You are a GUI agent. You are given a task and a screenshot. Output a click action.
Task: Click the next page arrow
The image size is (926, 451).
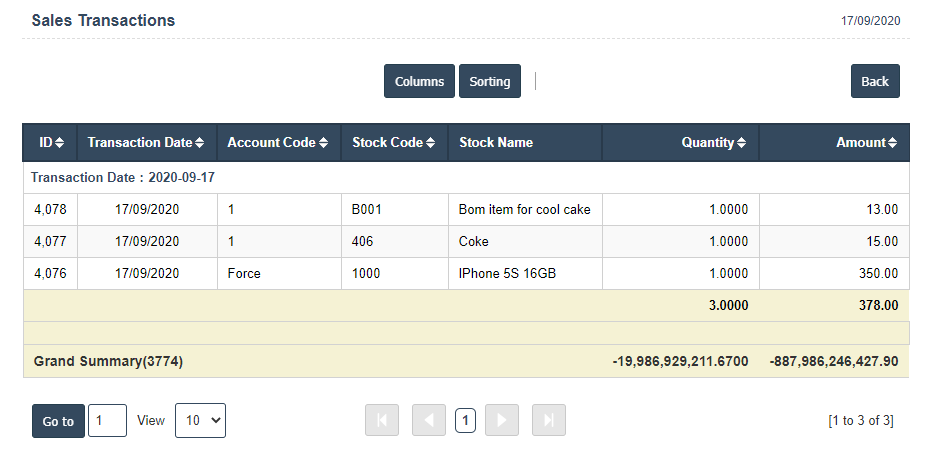(x=502, y=421)
